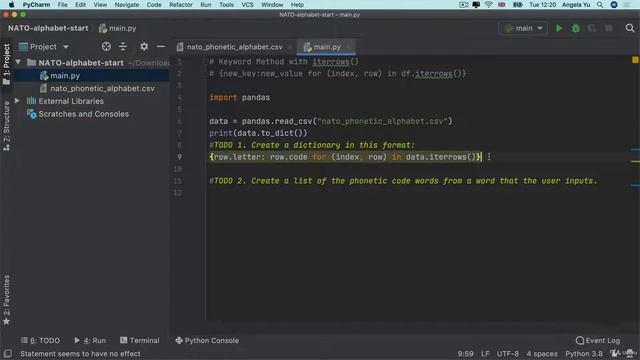Open the Window menu
The height and width of the screenshot is (360, 640).
click(272, 5)
